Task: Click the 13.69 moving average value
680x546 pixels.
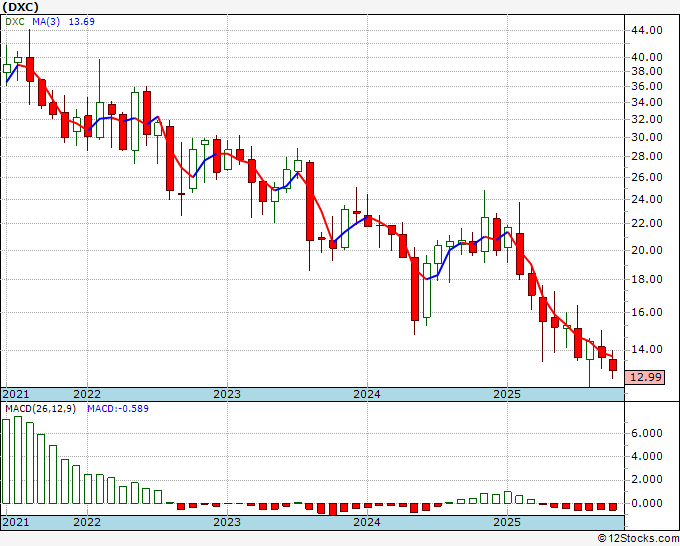Action: click(x=82, y=22)
